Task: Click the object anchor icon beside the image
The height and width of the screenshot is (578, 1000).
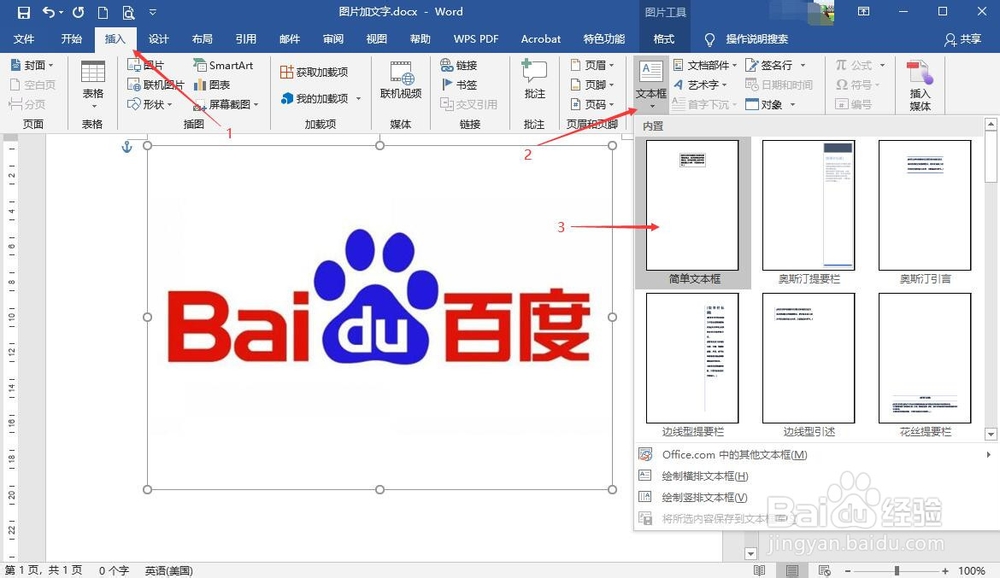Action: pyautogui.click(x=127, y=147)
